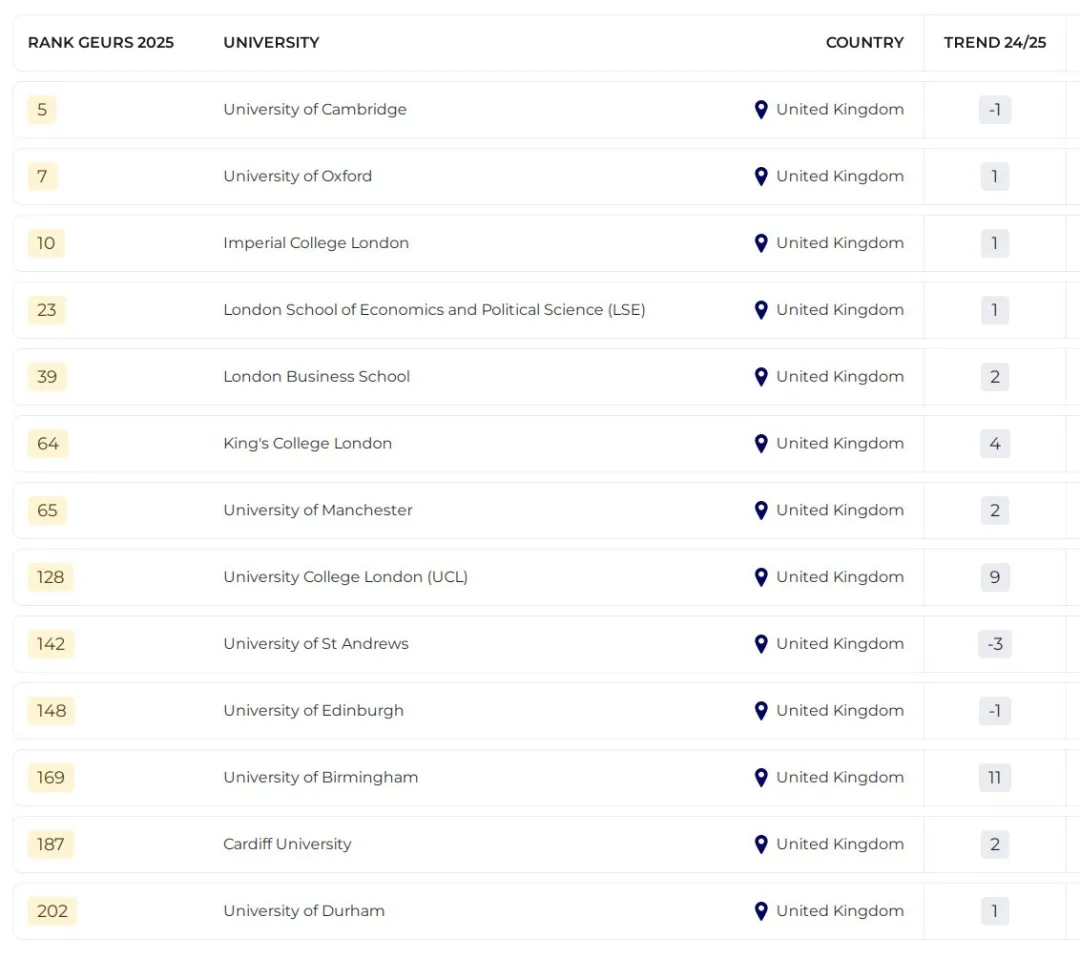This screenshot has height=959, width=1080.
Task: Click the location pin for King's College London
Action: (x=761, y=444)
